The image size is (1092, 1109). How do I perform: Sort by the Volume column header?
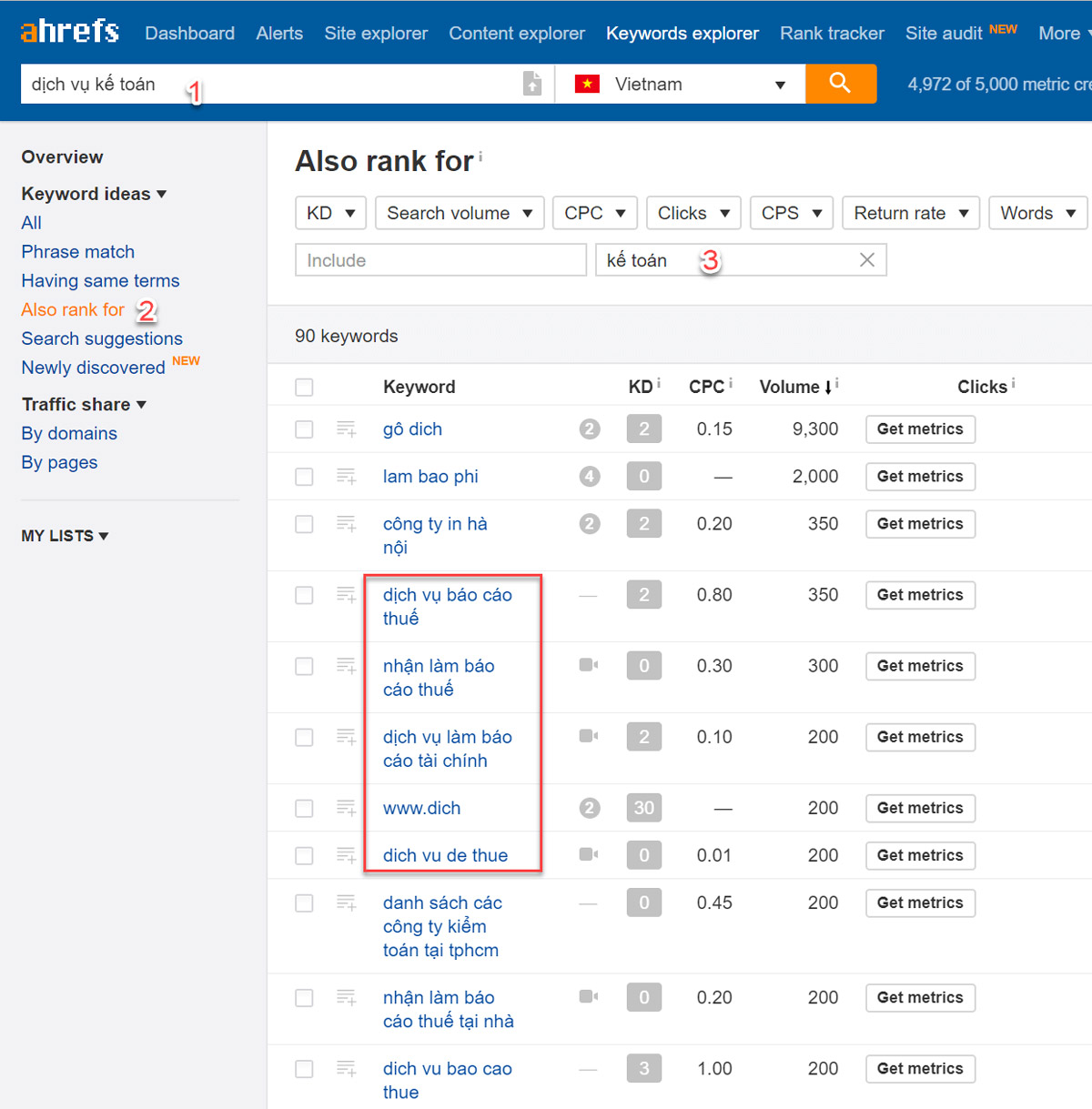(795, 387)
